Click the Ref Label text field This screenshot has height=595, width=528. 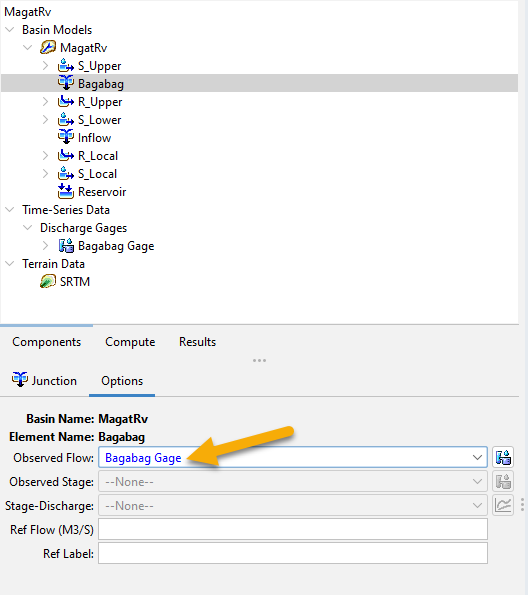coord(293,553)
